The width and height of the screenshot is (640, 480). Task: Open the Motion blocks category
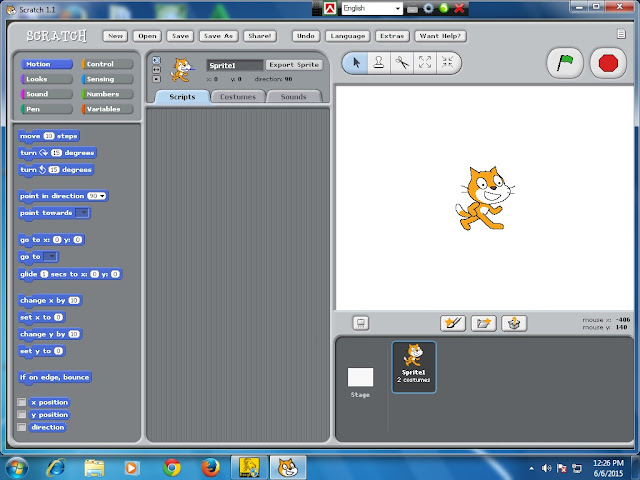point(47,64)
